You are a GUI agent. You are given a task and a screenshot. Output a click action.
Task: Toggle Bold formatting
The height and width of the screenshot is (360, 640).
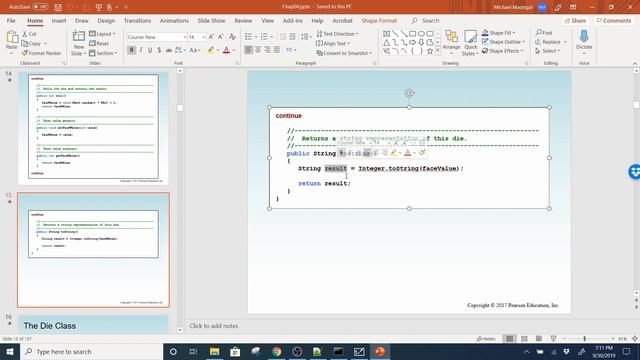point(131,50)
